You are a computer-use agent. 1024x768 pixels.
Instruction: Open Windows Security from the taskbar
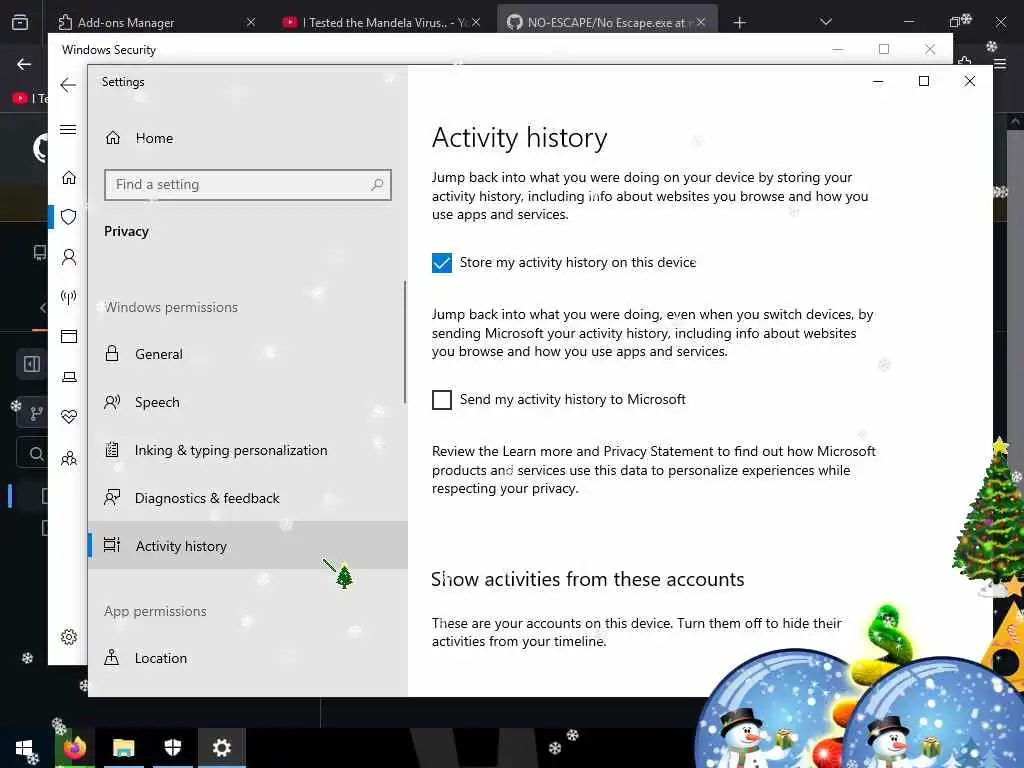172,748
